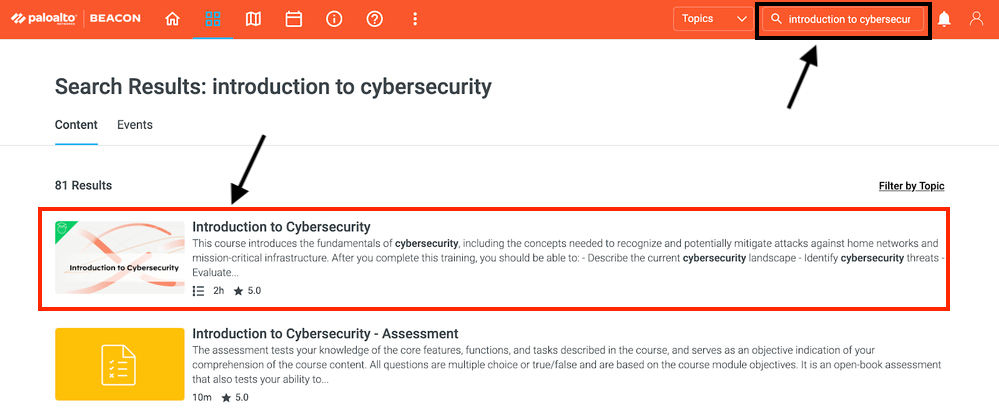The image size is (999, 416).
Task: Open the Introduction to Cybersecurity course title
Action: tap(281, 227)
